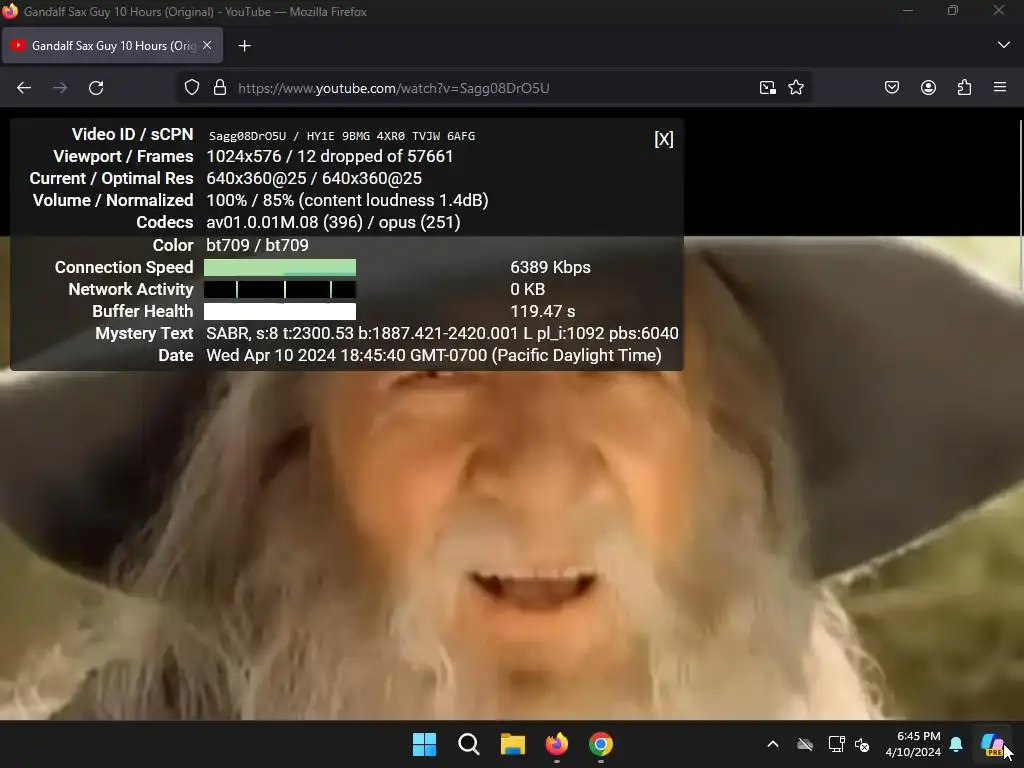This screenshot has height=768, width=1024.
Task: Click the 'bt709 / bt709' color value
Action: [x=257, y=245]
